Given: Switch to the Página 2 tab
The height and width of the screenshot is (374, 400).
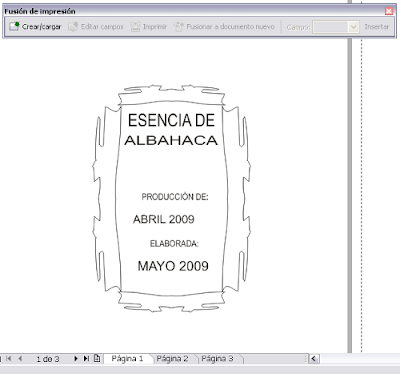Looking at the screenshot, I should pyautogui.click(x=172, y=359).
